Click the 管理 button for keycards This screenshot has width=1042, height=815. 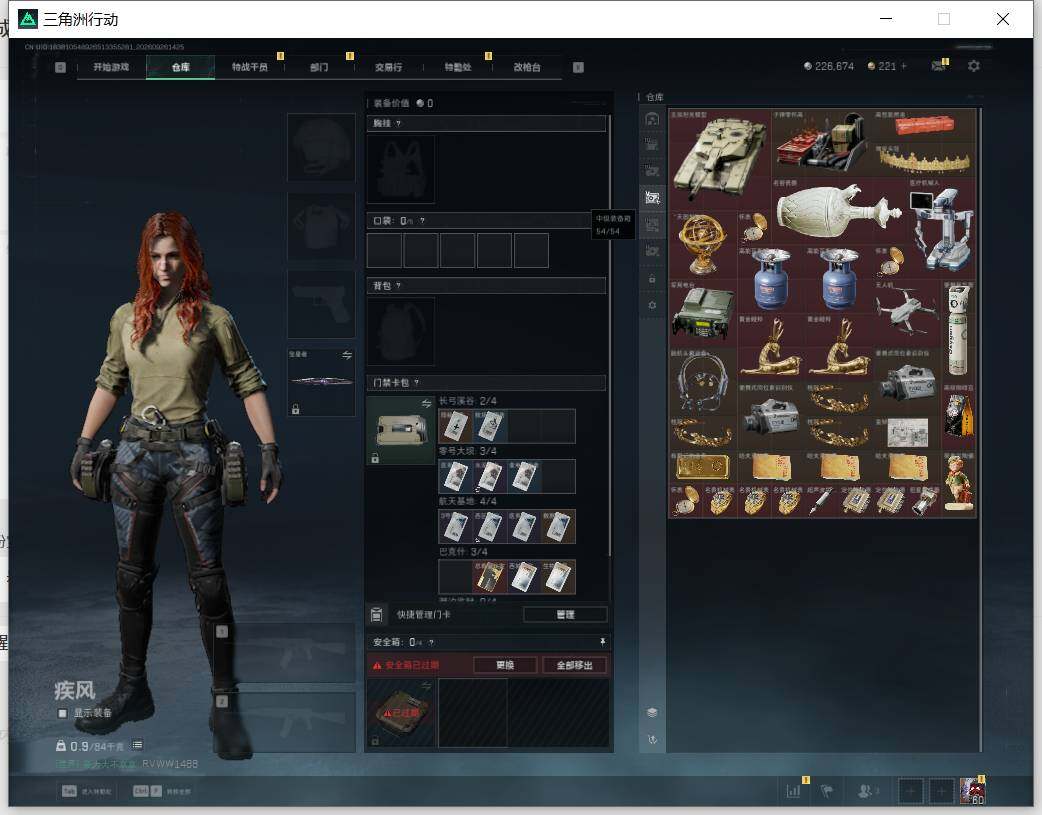point(566,614)
